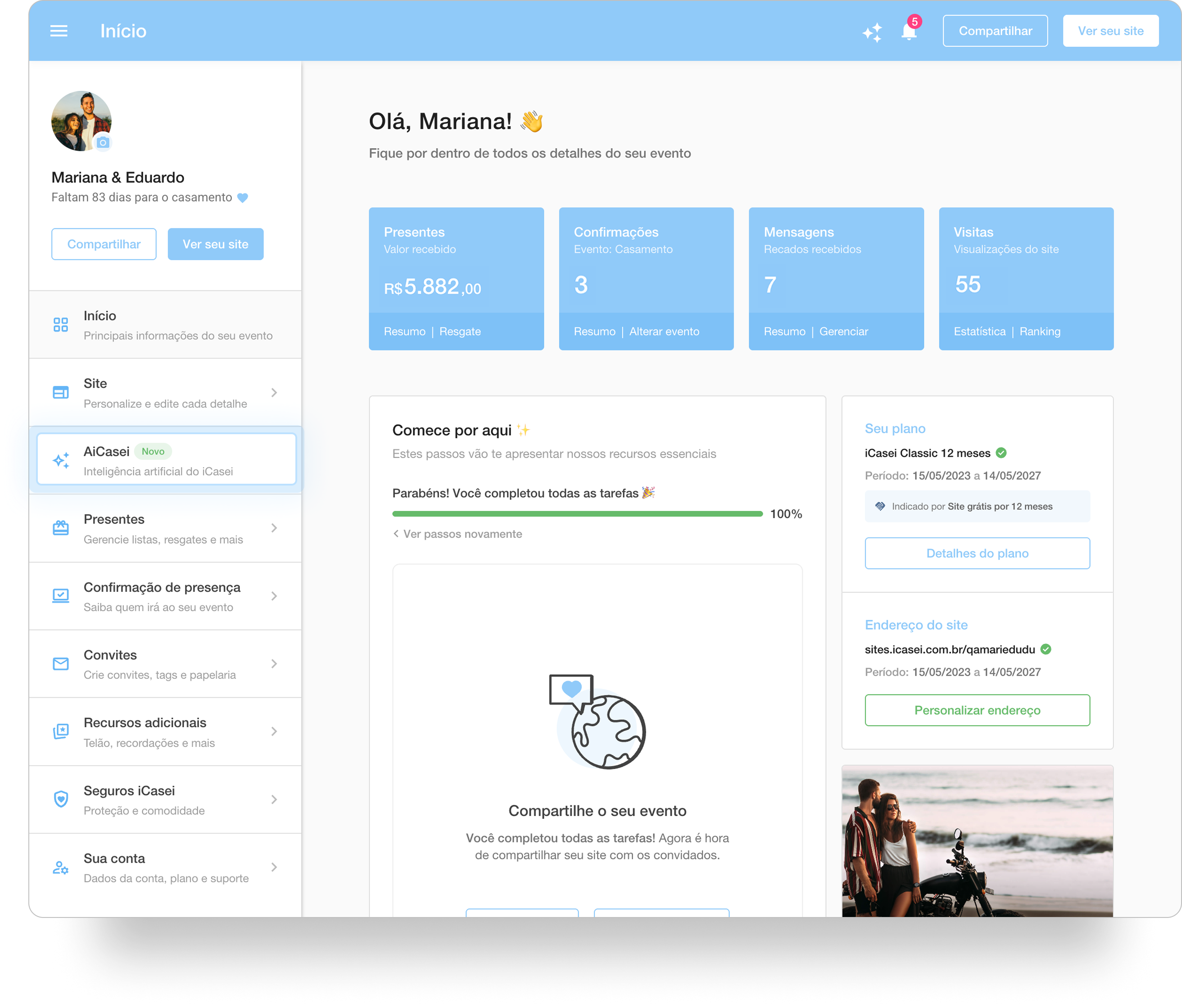Open Ranking link in Visitas card
Screen dimensions: 1182x1008
coord(1039,331)
